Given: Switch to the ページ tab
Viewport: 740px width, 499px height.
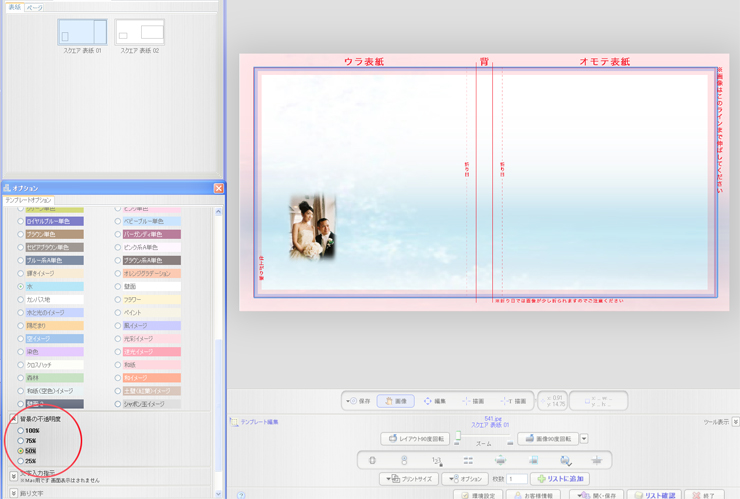Looking at the screenshot, I should coord(34,7).
